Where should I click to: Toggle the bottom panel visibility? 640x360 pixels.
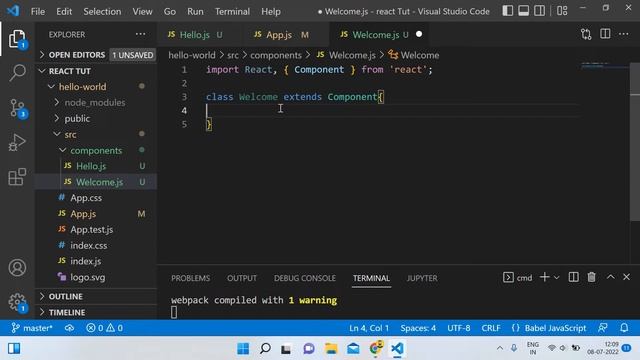(524, 11)
